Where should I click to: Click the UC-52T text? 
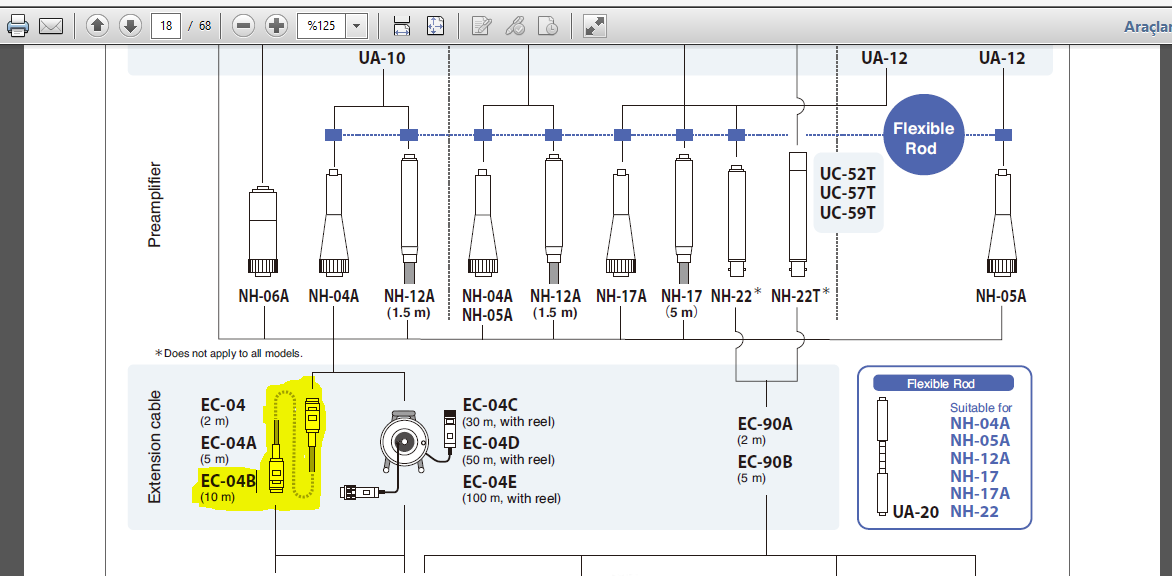848,173
